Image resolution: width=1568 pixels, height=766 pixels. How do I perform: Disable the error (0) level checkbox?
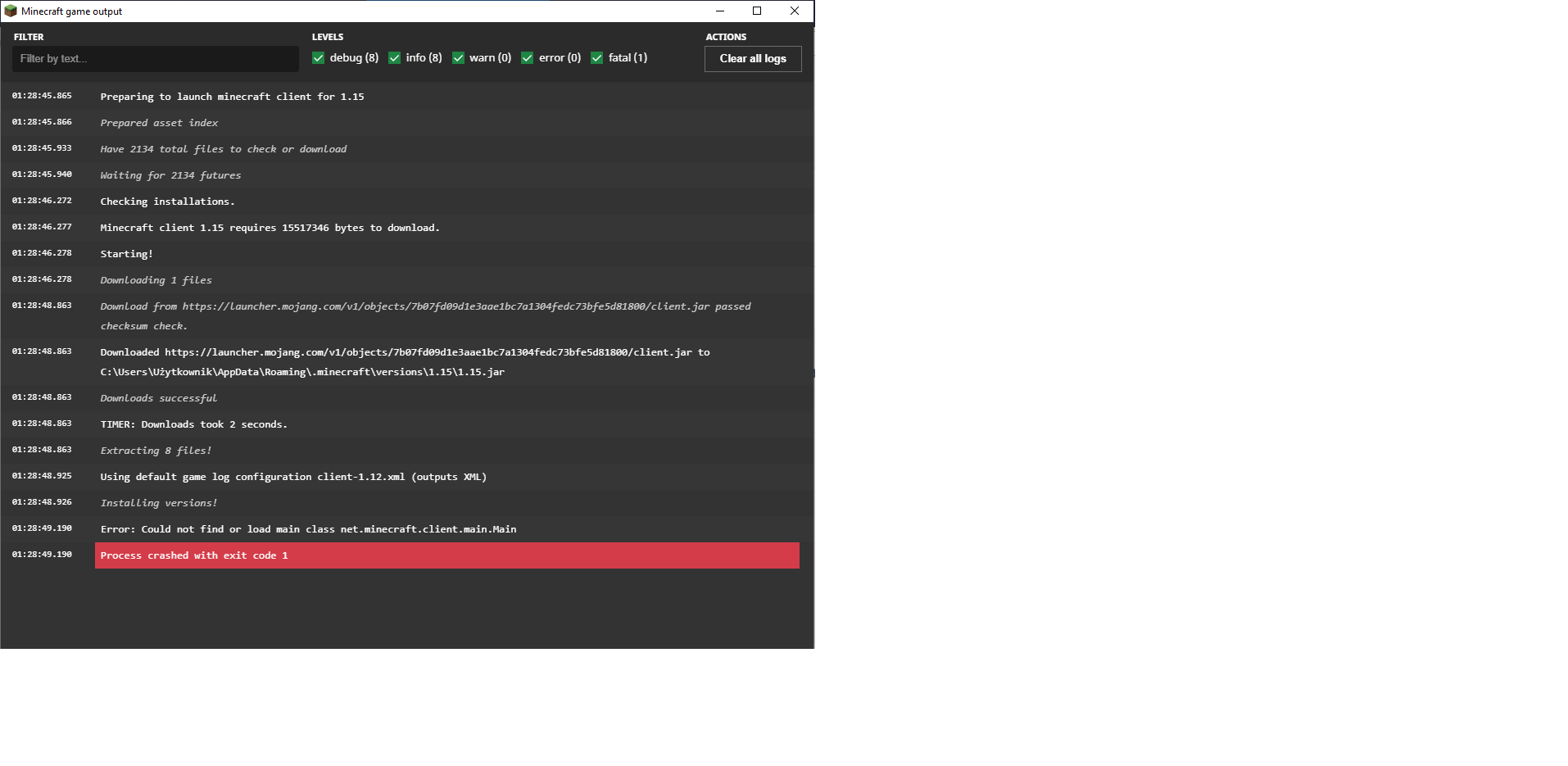(527, 58)
